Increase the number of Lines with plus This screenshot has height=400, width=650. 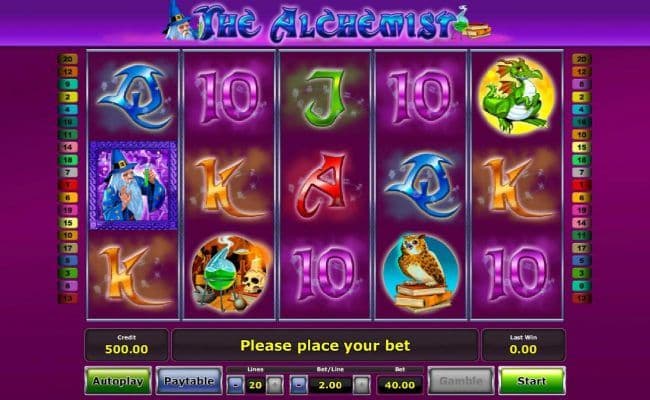274,385
